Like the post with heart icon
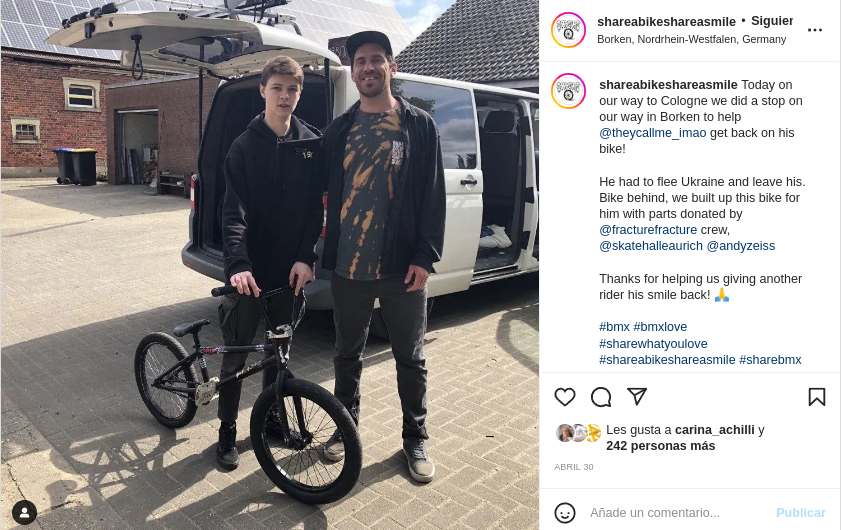841x530 pixels. pos(565,397)
